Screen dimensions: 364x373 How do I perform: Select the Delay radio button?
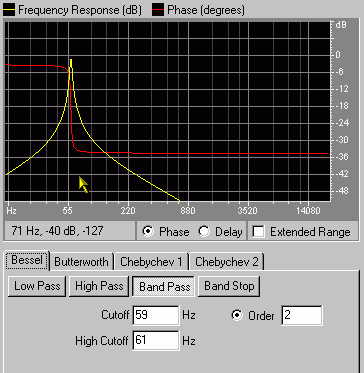[204, 231]
